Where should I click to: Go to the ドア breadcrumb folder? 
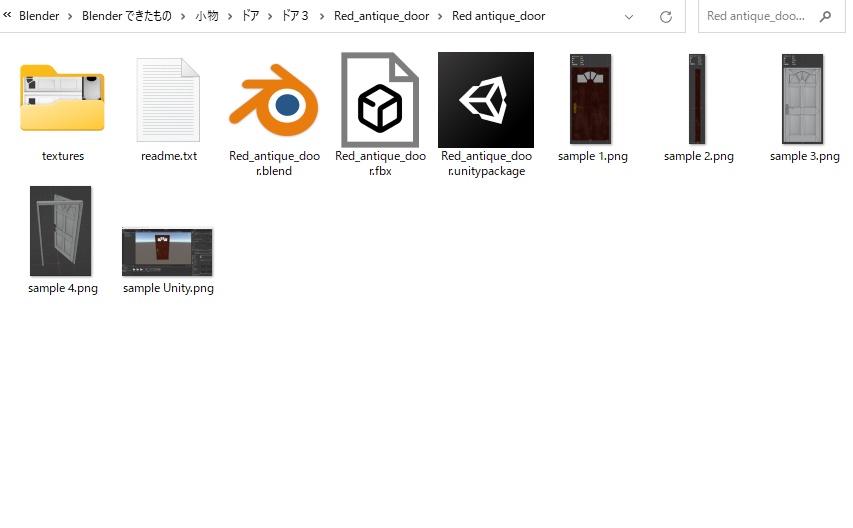click(x=250, y=16)
